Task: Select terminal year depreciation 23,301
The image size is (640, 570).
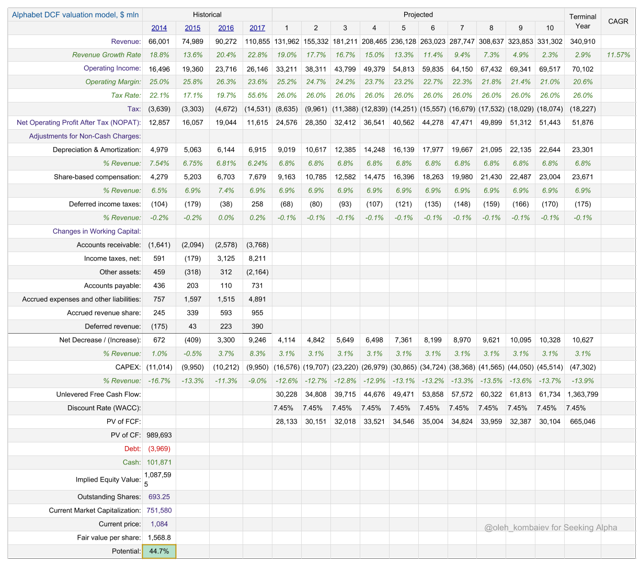Action: [582, 149]
